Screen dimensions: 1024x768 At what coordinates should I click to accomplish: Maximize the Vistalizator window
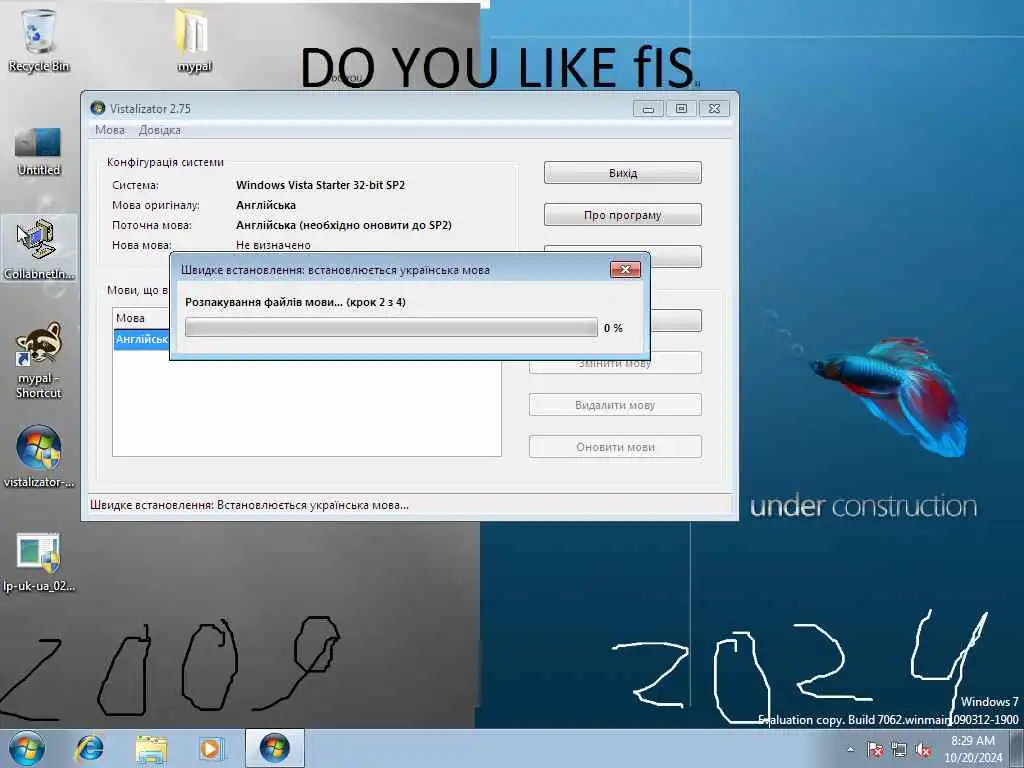(681, 108)
